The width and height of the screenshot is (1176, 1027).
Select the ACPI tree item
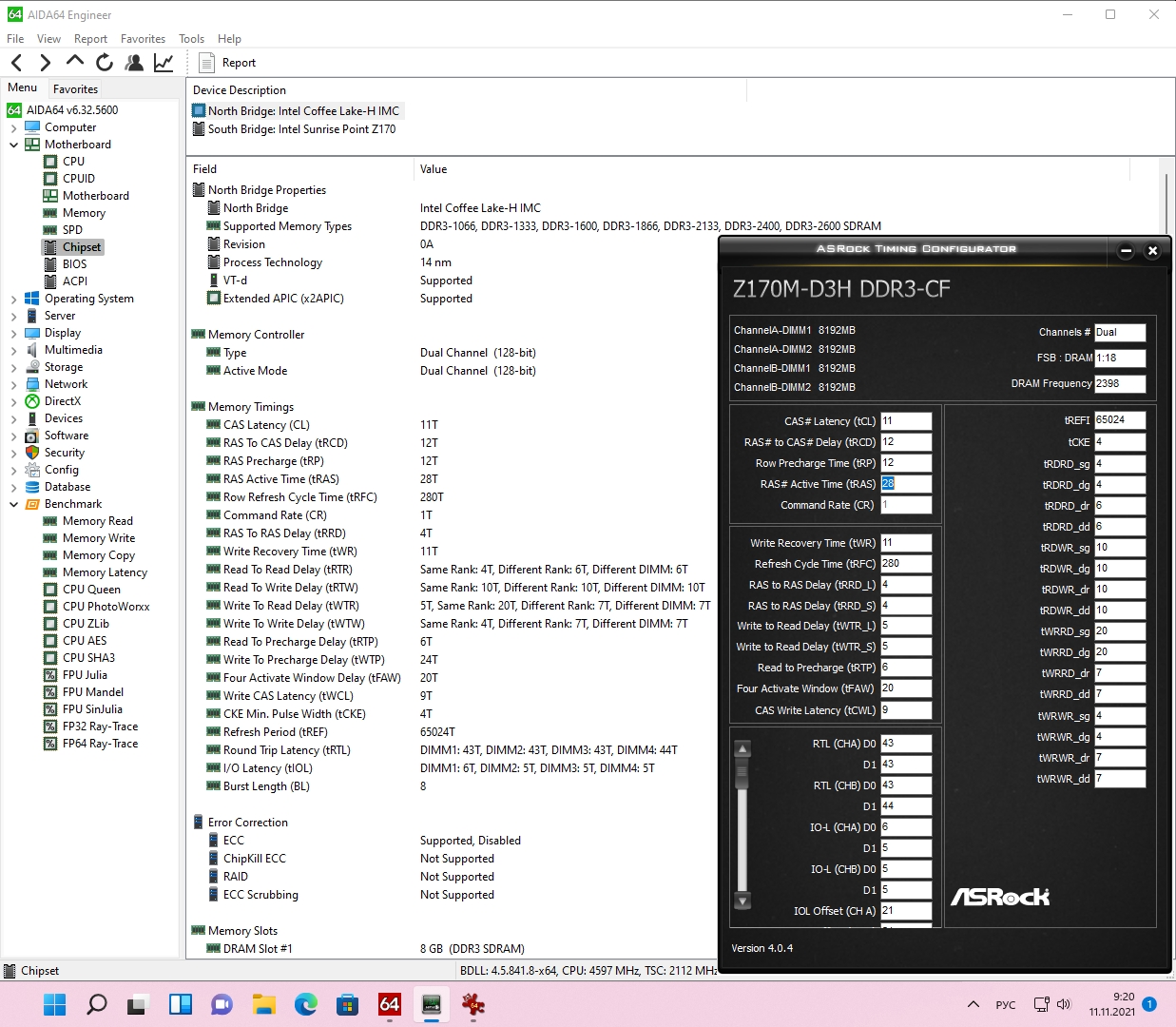75,281
